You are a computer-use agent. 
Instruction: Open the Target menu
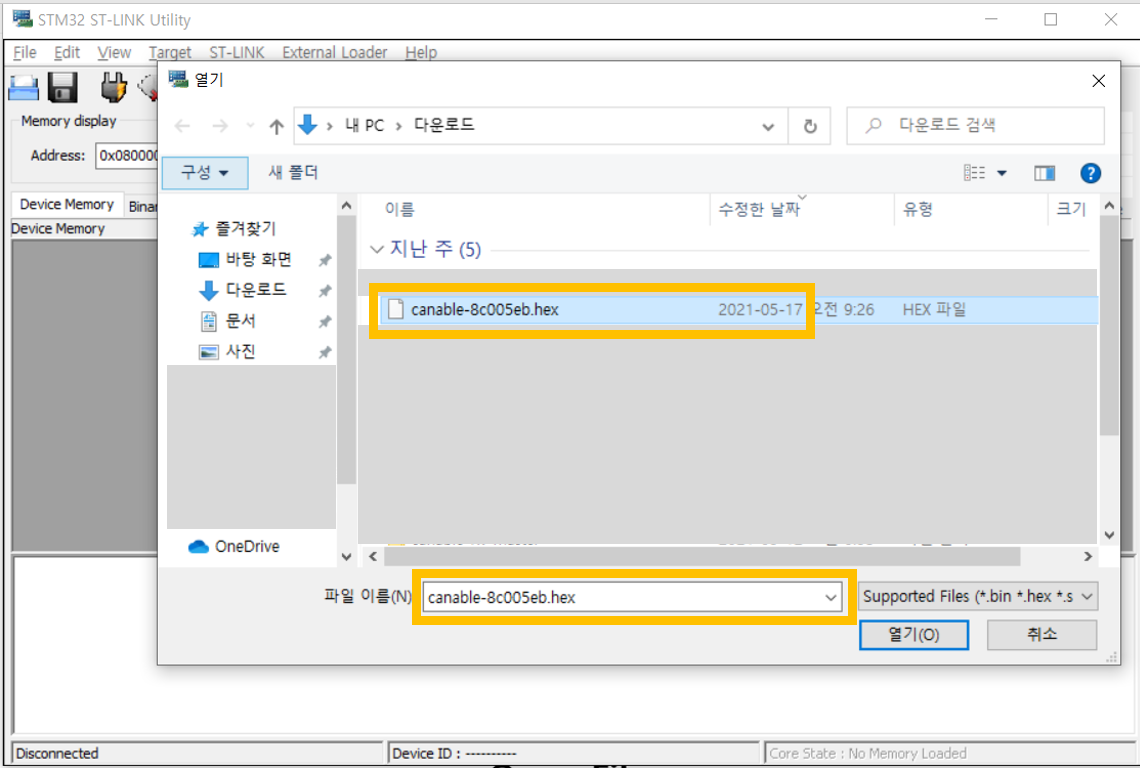169,52
